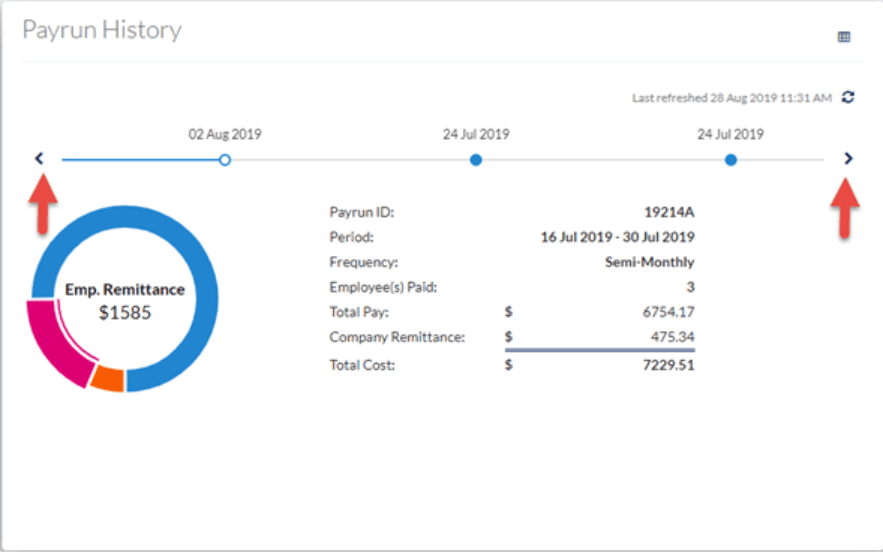883x552 pixels.
Task: Click the Total Cost: label
Action: pyautogui.click(x=362, y=365)
